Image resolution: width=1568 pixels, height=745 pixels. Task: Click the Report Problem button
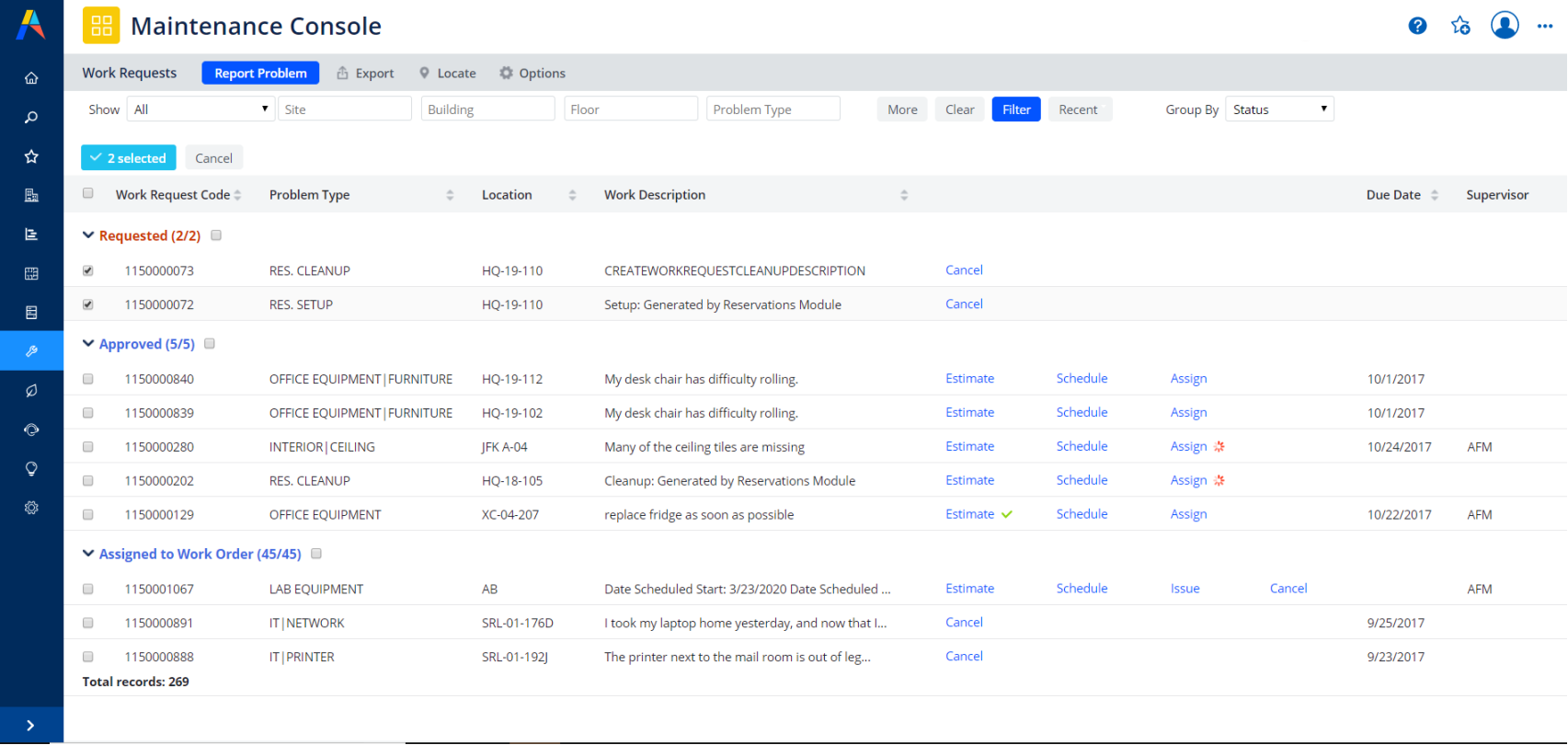pyautogui.click(x=260, y=74)
